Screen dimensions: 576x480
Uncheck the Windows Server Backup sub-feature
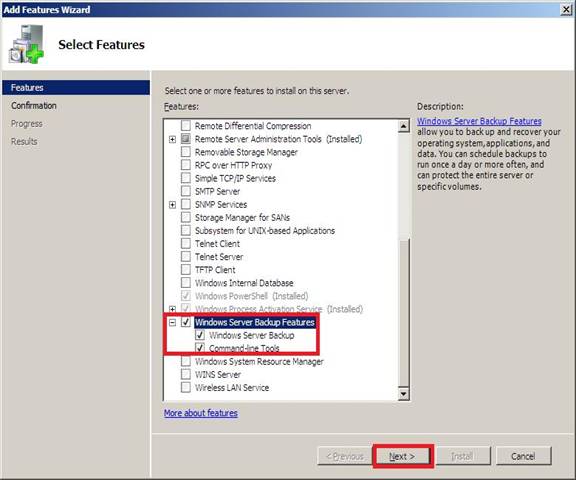click(200, 335)
